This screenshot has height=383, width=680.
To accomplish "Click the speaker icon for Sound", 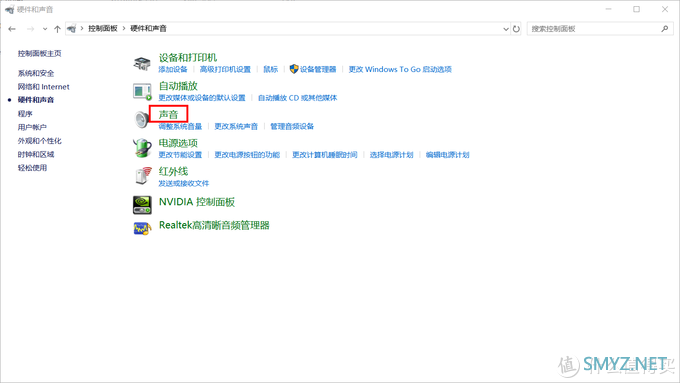I will [x=141, y=120].
